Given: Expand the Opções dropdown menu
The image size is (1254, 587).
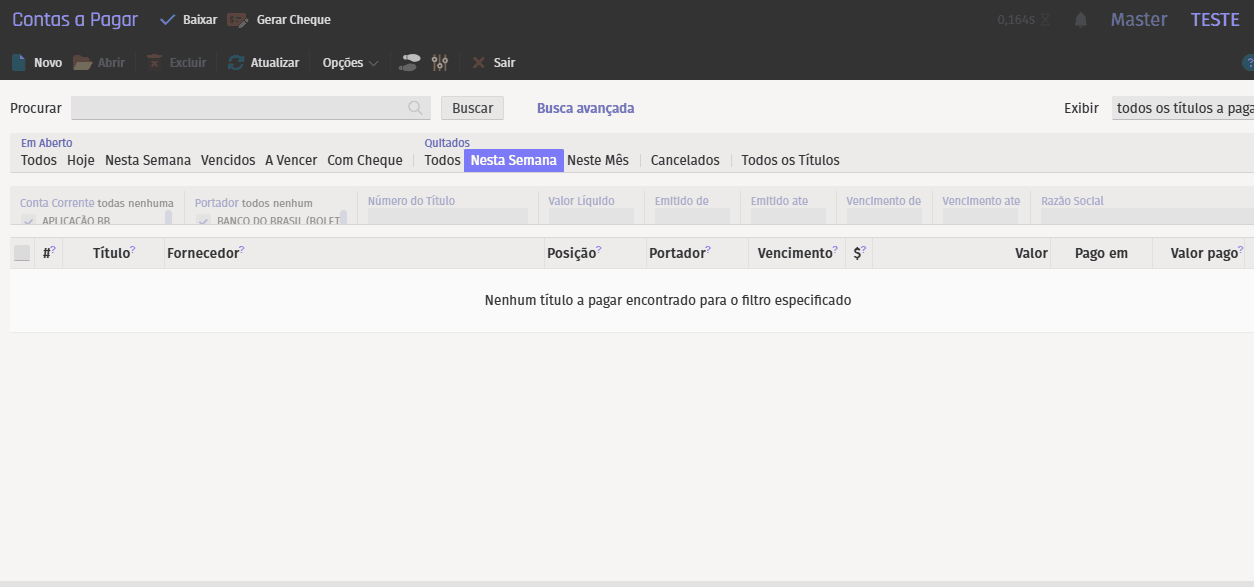Looking at the screenshot, I should pyautogui.click(x=350, y=63).
